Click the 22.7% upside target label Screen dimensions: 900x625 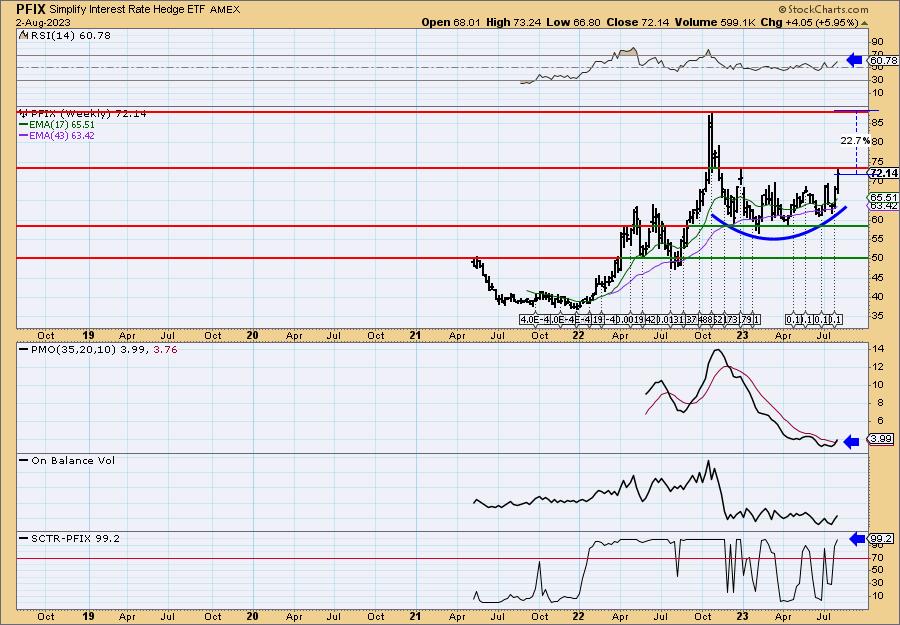pyautogui.click(x=854, y=141)
